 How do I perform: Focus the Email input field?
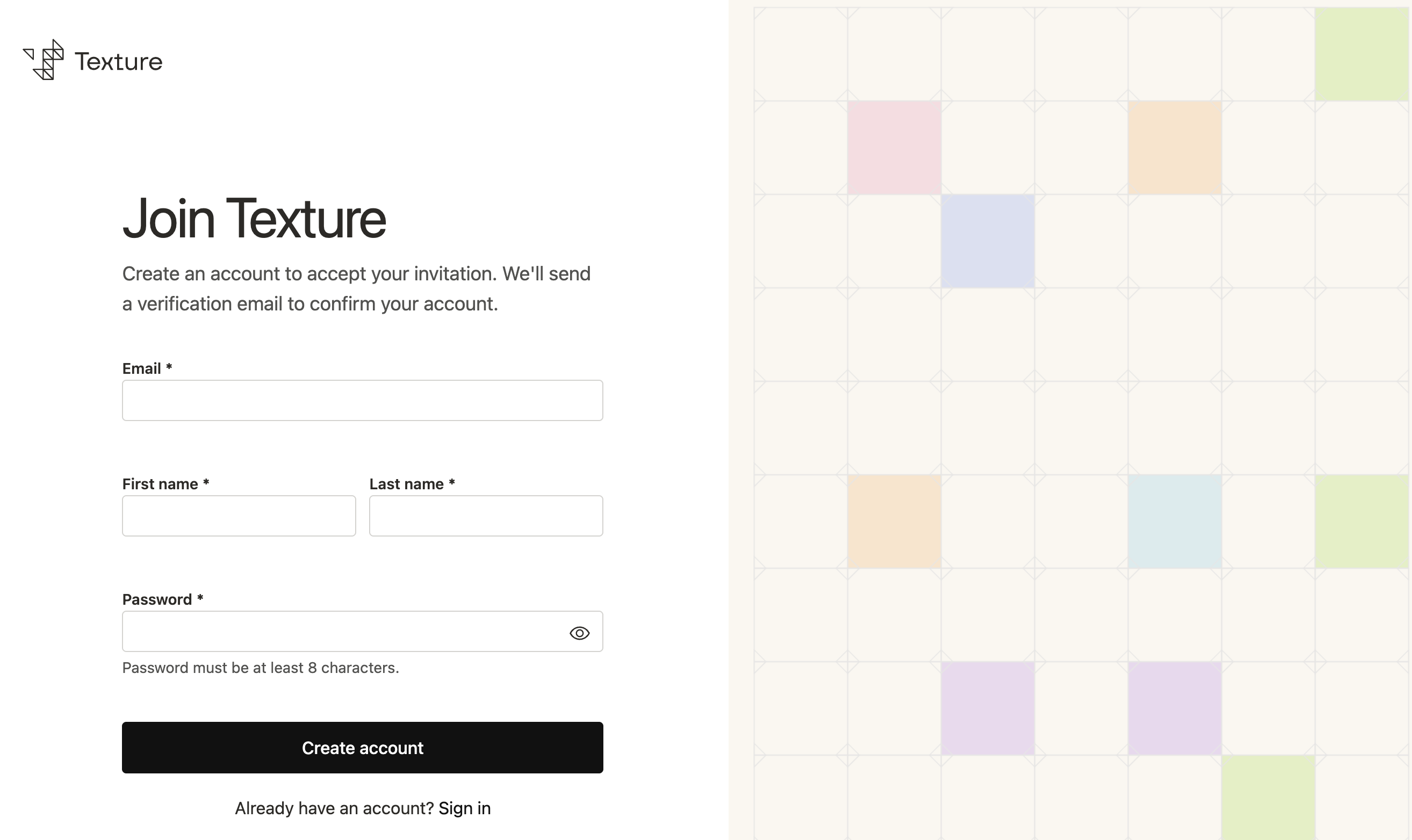pyautogui.click(x=362, y=400)
